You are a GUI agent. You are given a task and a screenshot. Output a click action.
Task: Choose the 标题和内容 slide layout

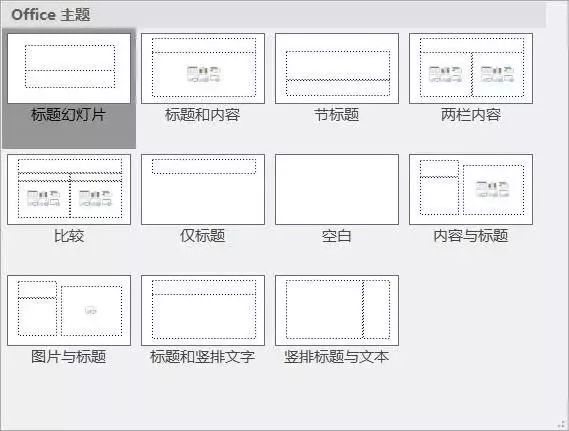(x=203, y=69)
